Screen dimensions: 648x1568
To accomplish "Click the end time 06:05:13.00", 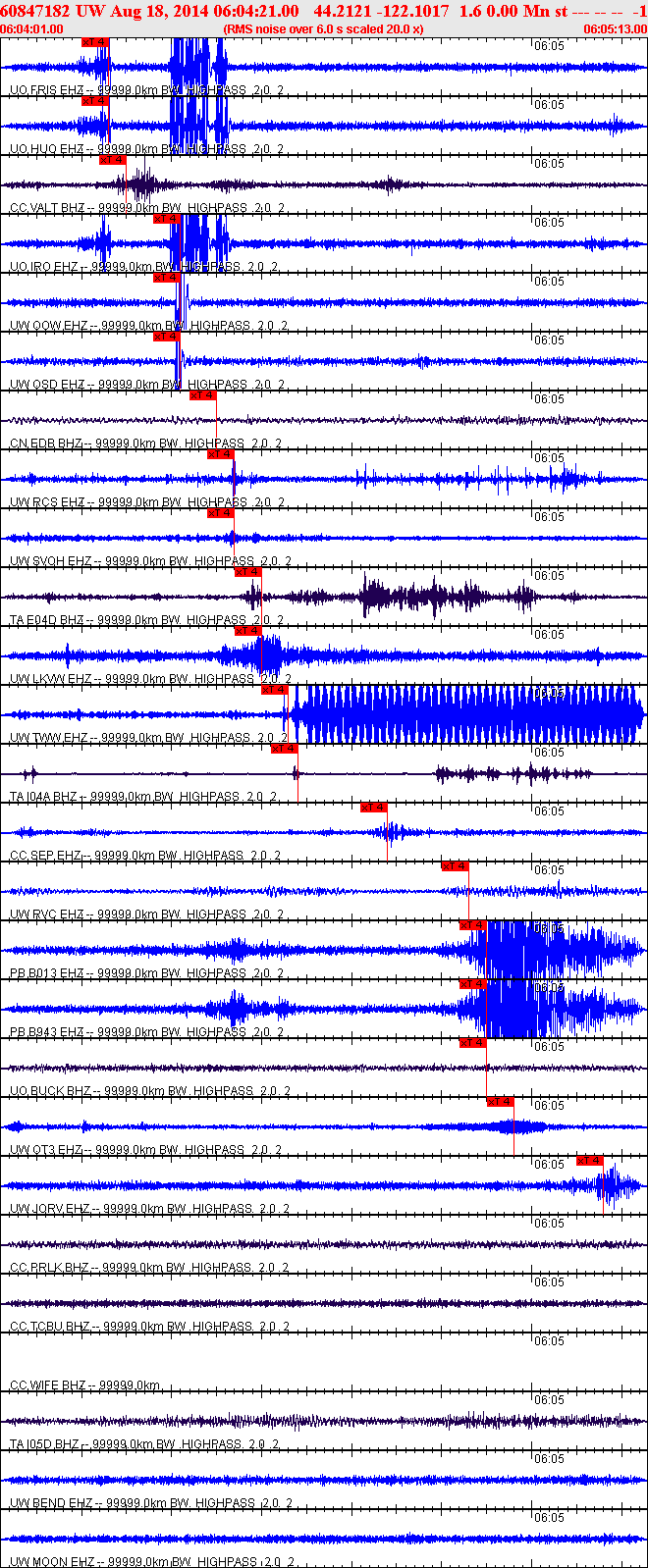I will click(x=616, y=29).
